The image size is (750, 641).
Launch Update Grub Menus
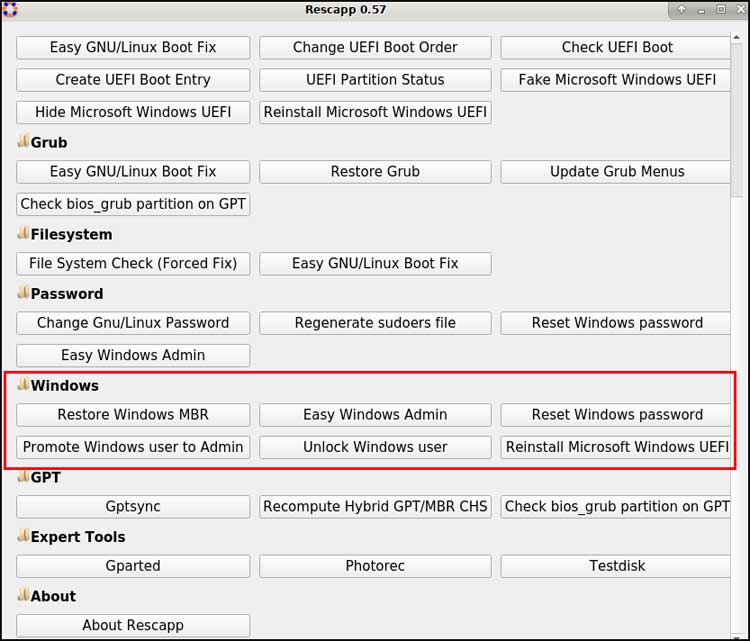click(x=616, y=171)
